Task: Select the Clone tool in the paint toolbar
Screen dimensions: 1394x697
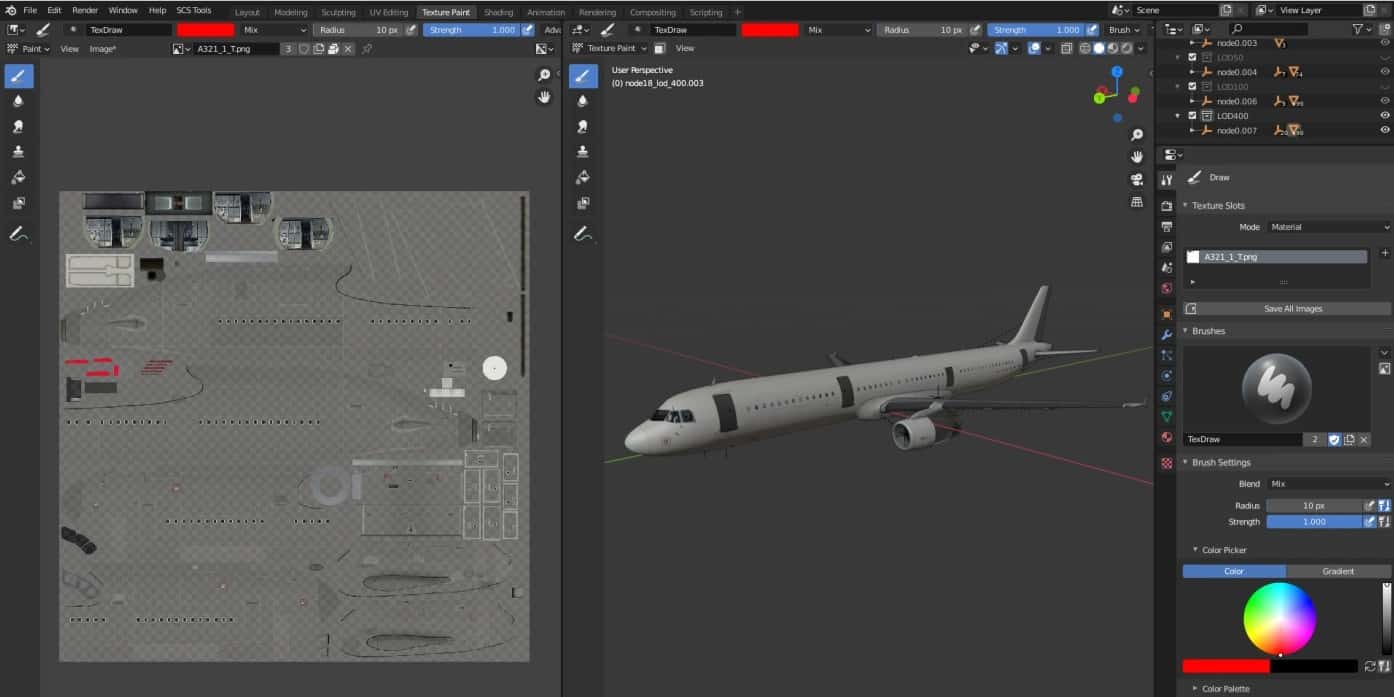Action: [x=18, y=152]
